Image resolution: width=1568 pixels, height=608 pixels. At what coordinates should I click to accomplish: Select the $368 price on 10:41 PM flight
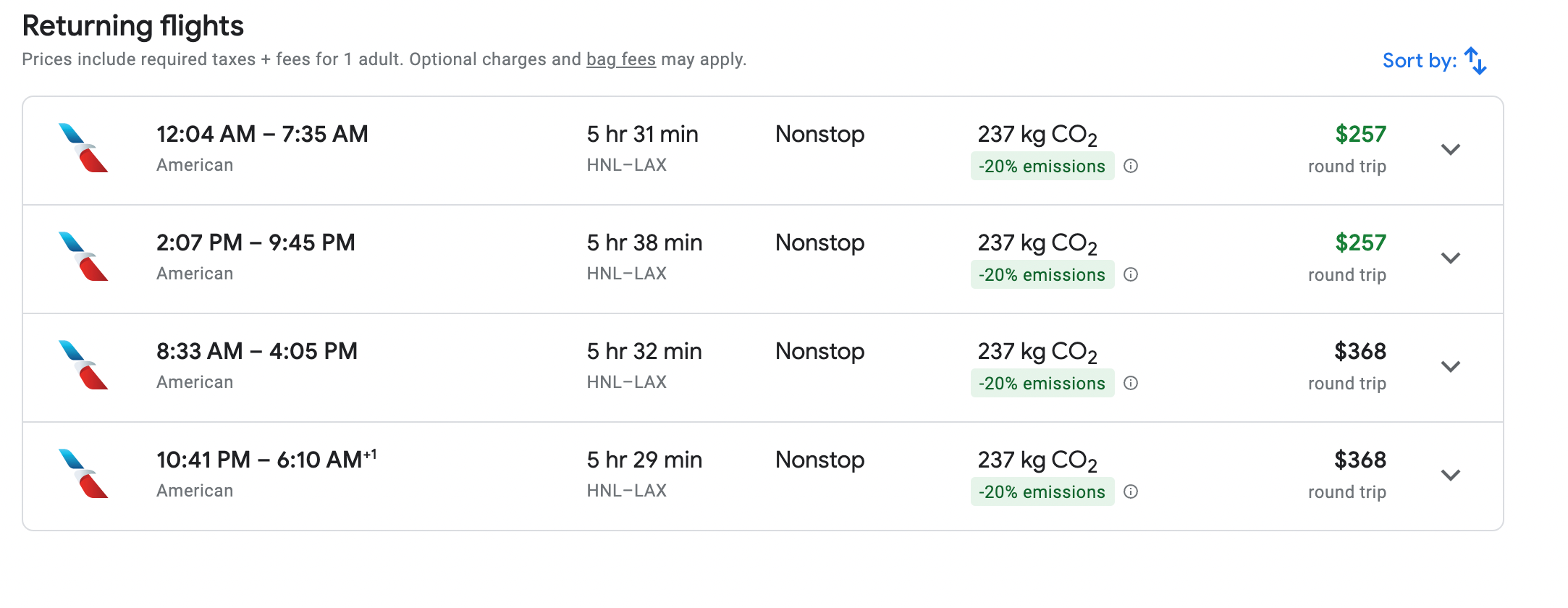click(1360, 460)
